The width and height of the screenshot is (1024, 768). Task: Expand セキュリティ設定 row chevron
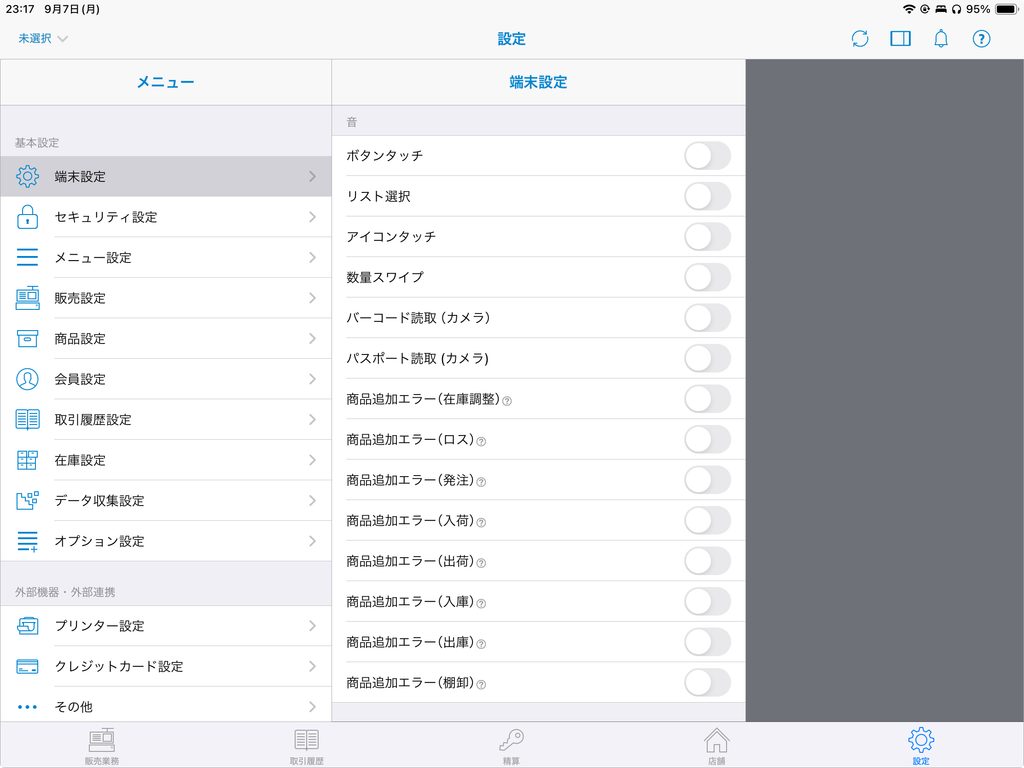coord(312,217)
